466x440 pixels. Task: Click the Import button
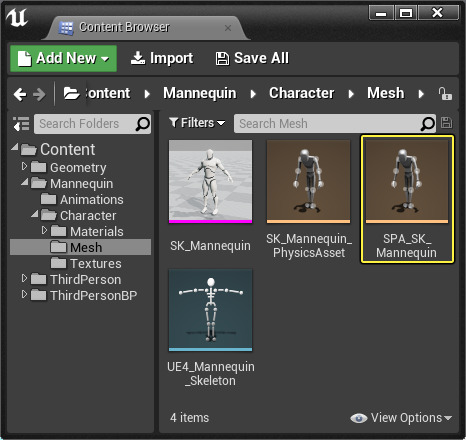(x=162, y=58)
